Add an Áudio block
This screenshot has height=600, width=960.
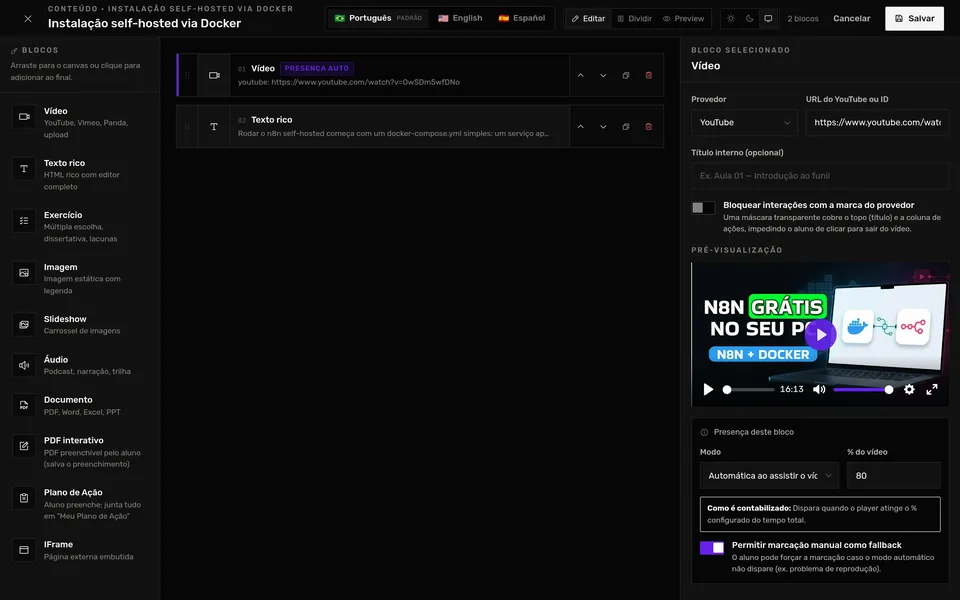pos(80,365)
